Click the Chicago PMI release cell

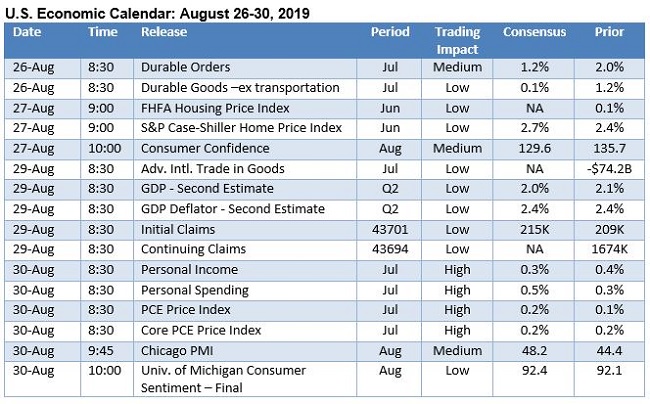click(x=178, y=350)
